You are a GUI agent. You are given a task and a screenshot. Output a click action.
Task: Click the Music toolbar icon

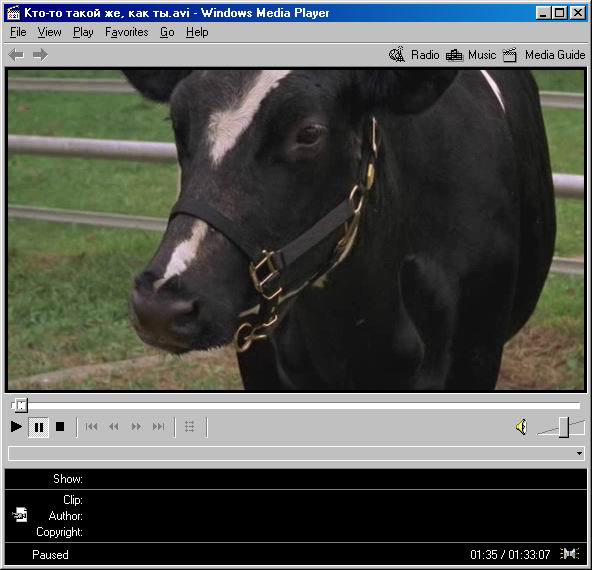454,55
